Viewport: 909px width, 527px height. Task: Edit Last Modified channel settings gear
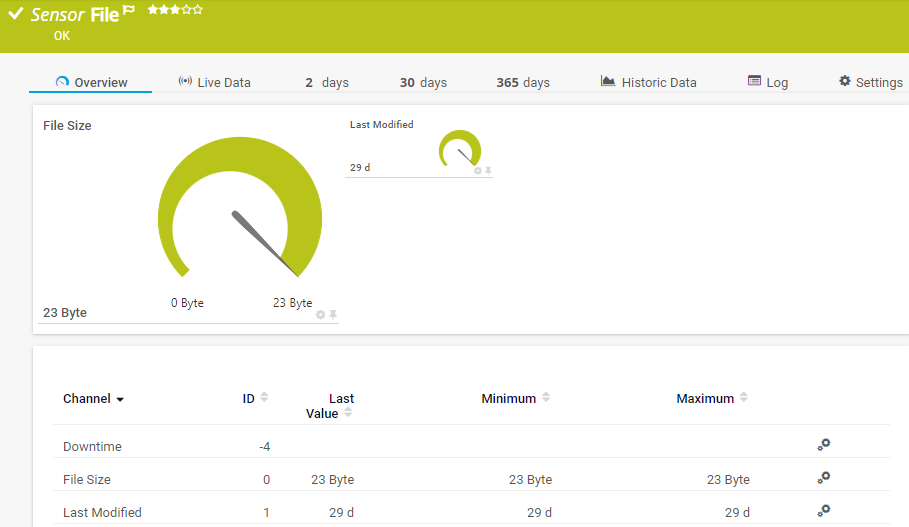(824, 511)
